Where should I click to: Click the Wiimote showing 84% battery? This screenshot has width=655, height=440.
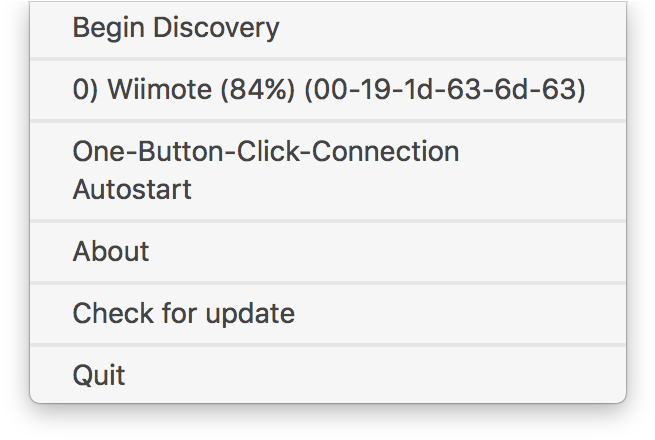(x=328, y=90)
